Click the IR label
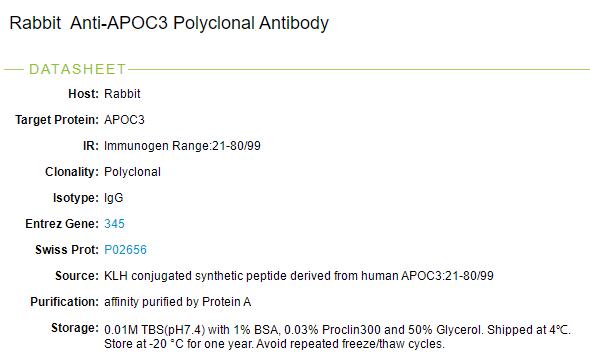Viewport: 590px width, 360px height. point(91,146)
